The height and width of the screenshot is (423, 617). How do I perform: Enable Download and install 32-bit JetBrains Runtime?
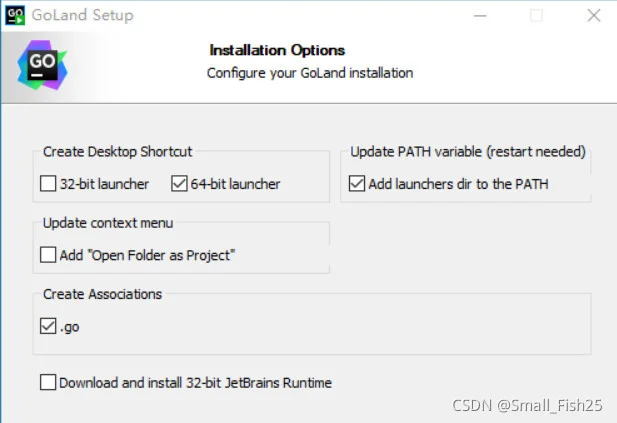[x=48, y=382]
